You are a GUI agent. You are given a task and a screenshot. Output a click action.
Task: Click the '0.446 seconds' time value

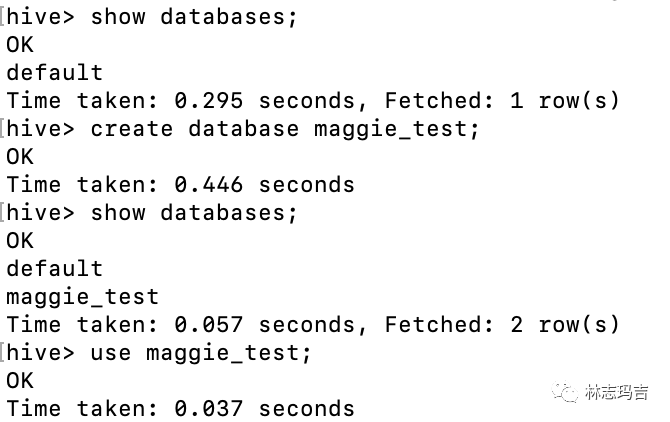[x=264, y=185]
